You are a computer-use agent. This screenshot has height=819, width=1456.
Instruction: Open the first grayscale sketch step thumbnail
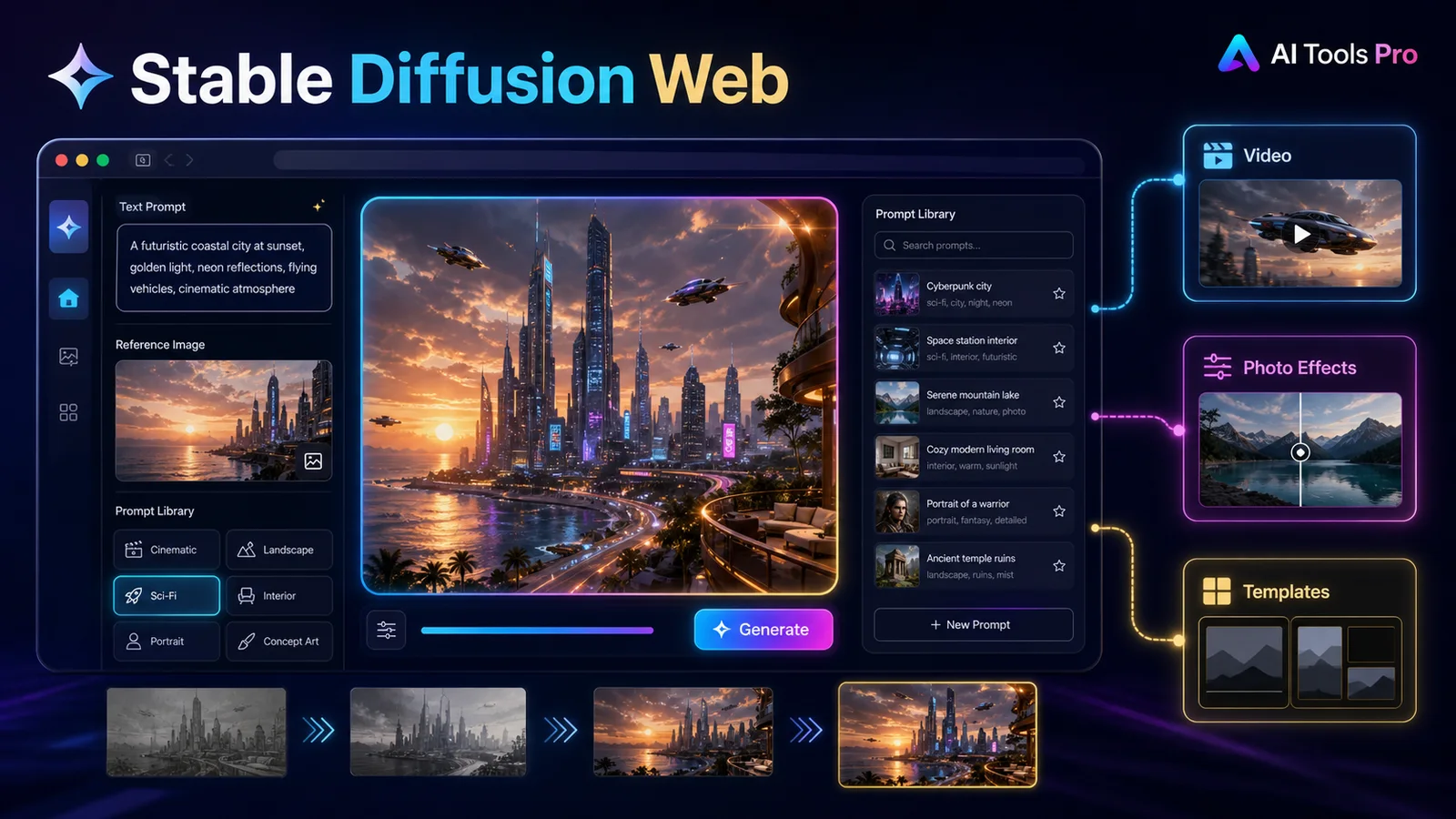197,732
